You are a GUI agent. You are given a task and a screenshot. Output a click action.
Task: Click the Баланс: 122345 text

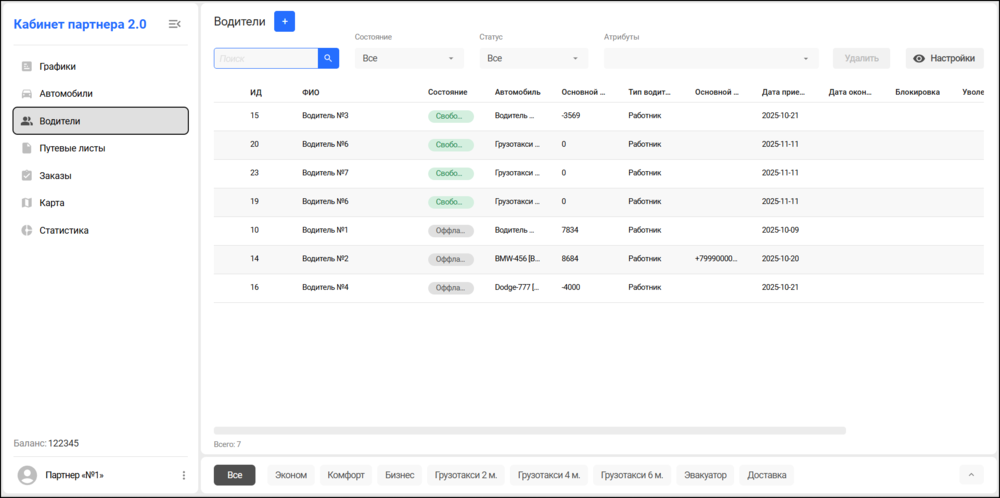[x=46, y=443]
